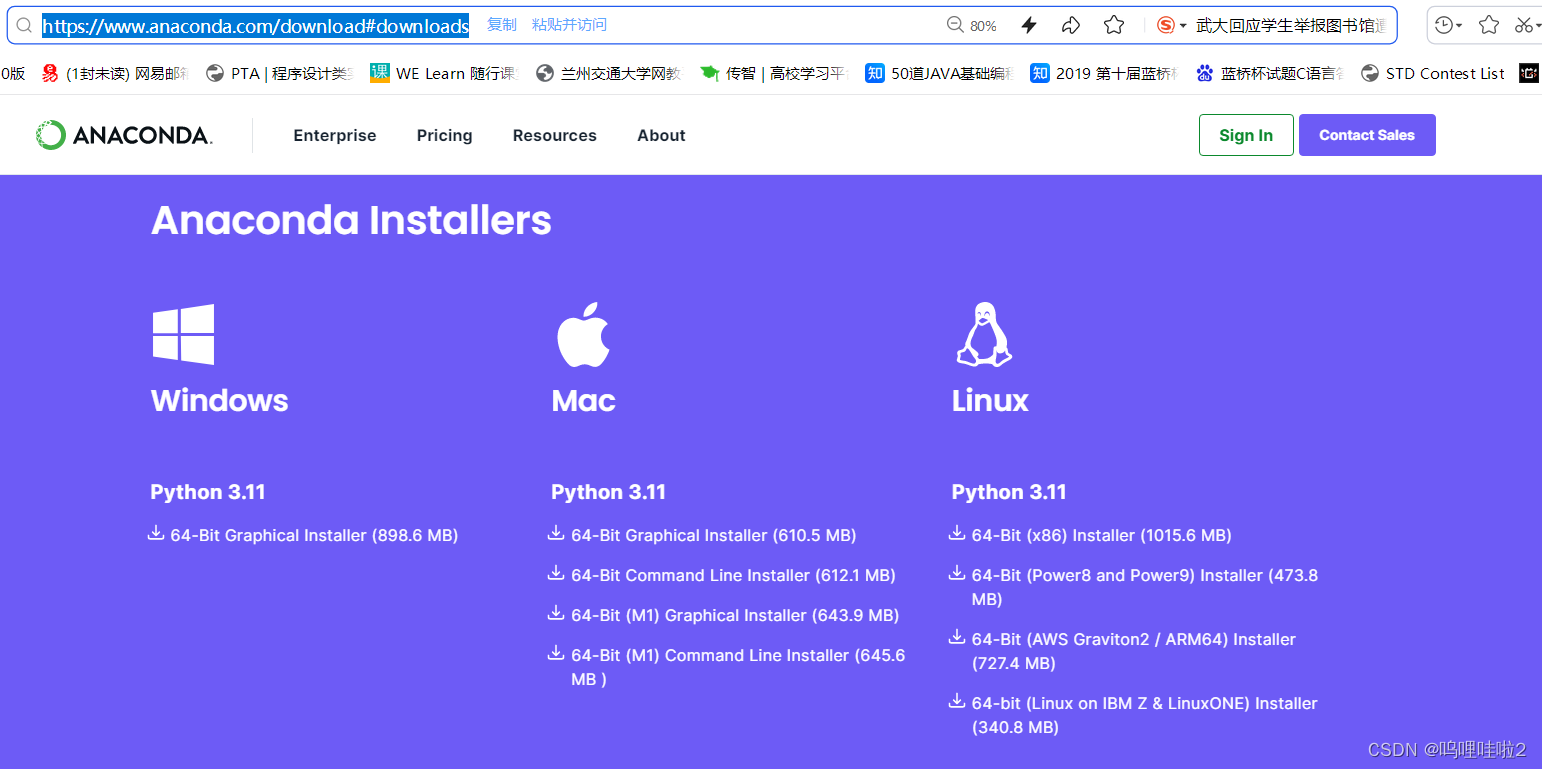Click the Python 3.11 label under Linux
Image resolution: width=1542 pixels, height=769 pixels.
tap(1009, 492)
